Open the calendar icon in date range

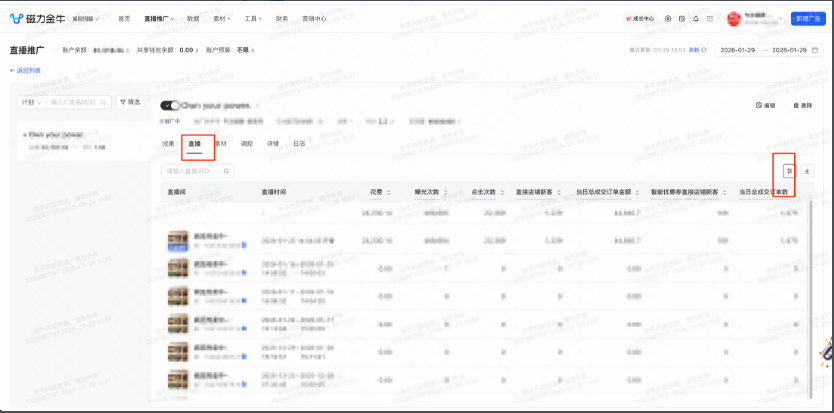tap(814, 50)
